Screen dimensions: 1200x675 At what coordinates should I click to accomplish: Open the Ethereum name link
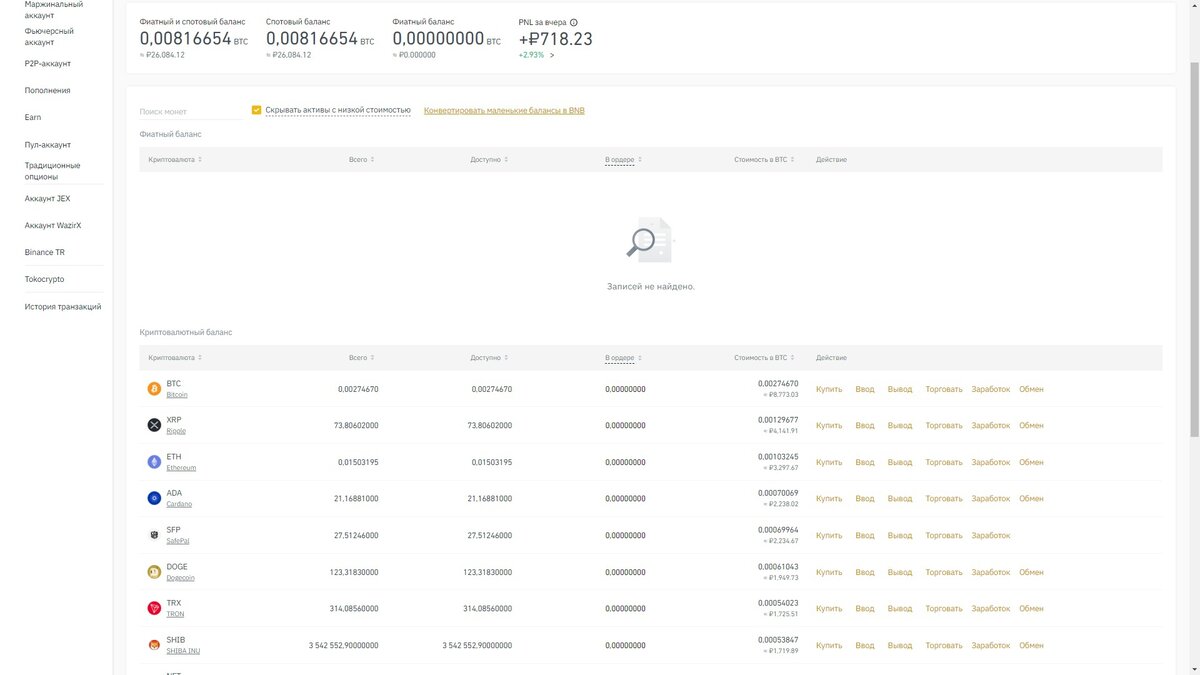pos(181,468)
